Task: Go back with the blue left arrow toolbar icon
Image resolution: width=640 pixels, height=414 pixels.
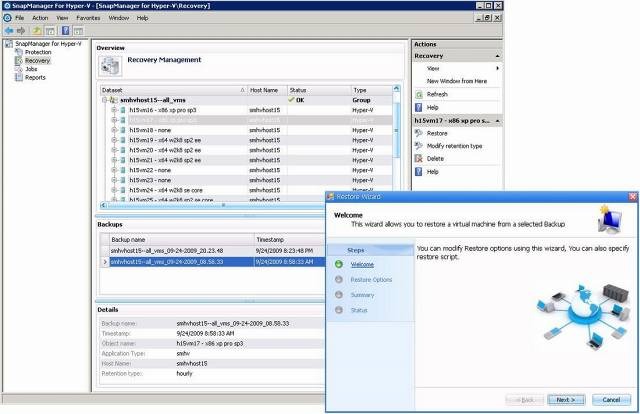Action: click(9, 31)
